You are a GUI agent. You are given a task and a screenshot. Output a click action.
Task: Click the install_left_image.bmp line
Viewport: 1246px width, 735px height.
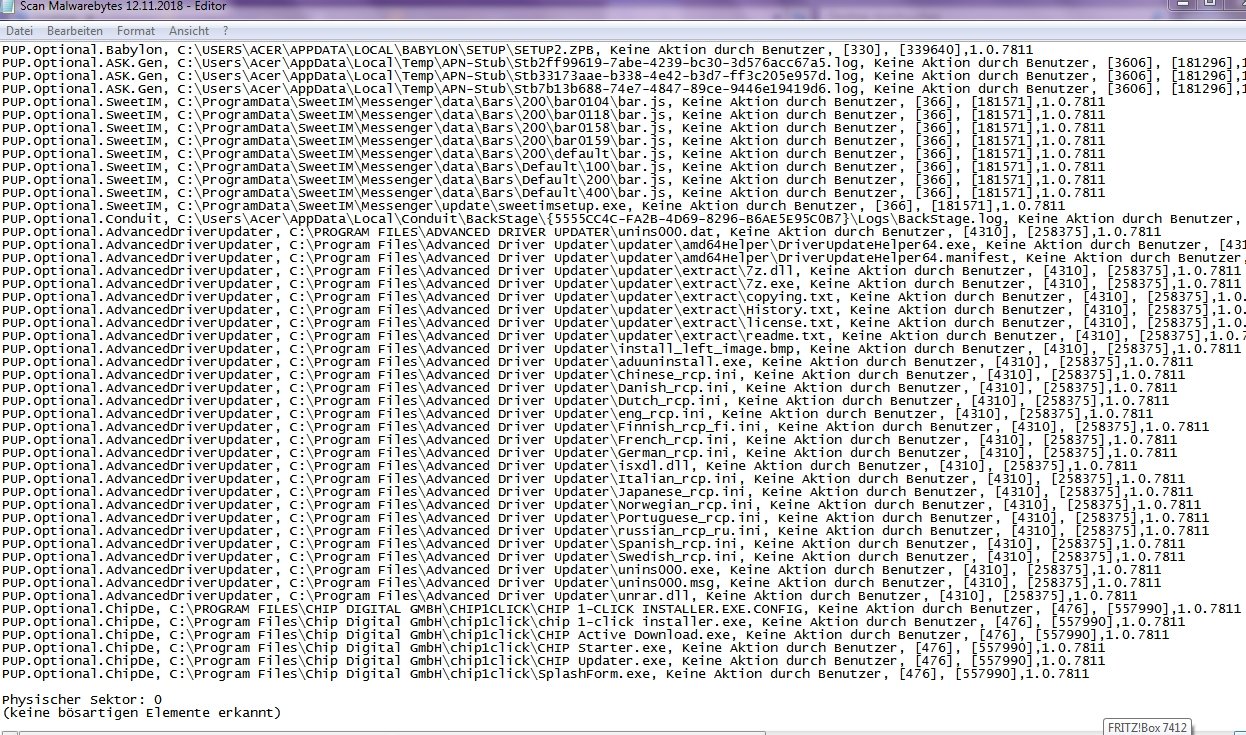(621, 348)
